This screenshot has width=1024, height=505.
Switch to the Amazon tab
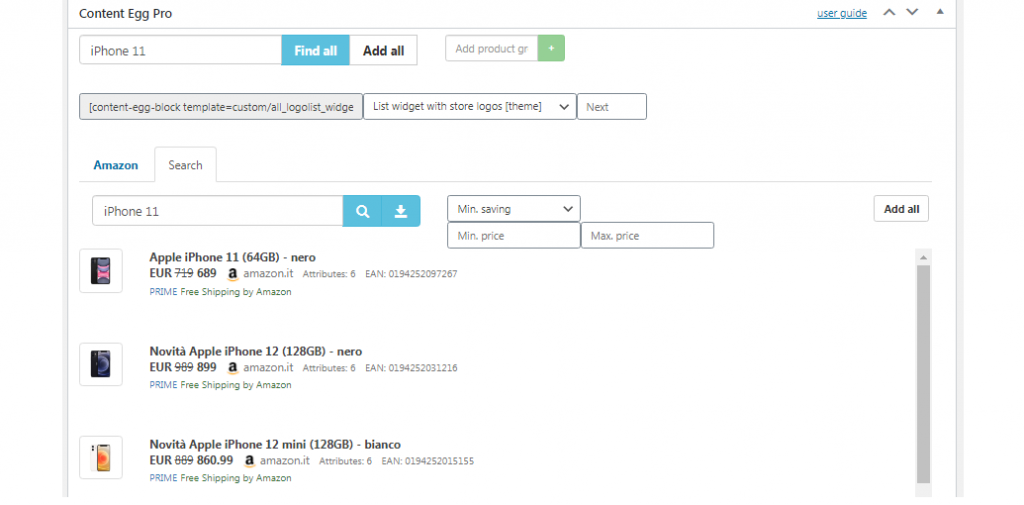[116, 165]
